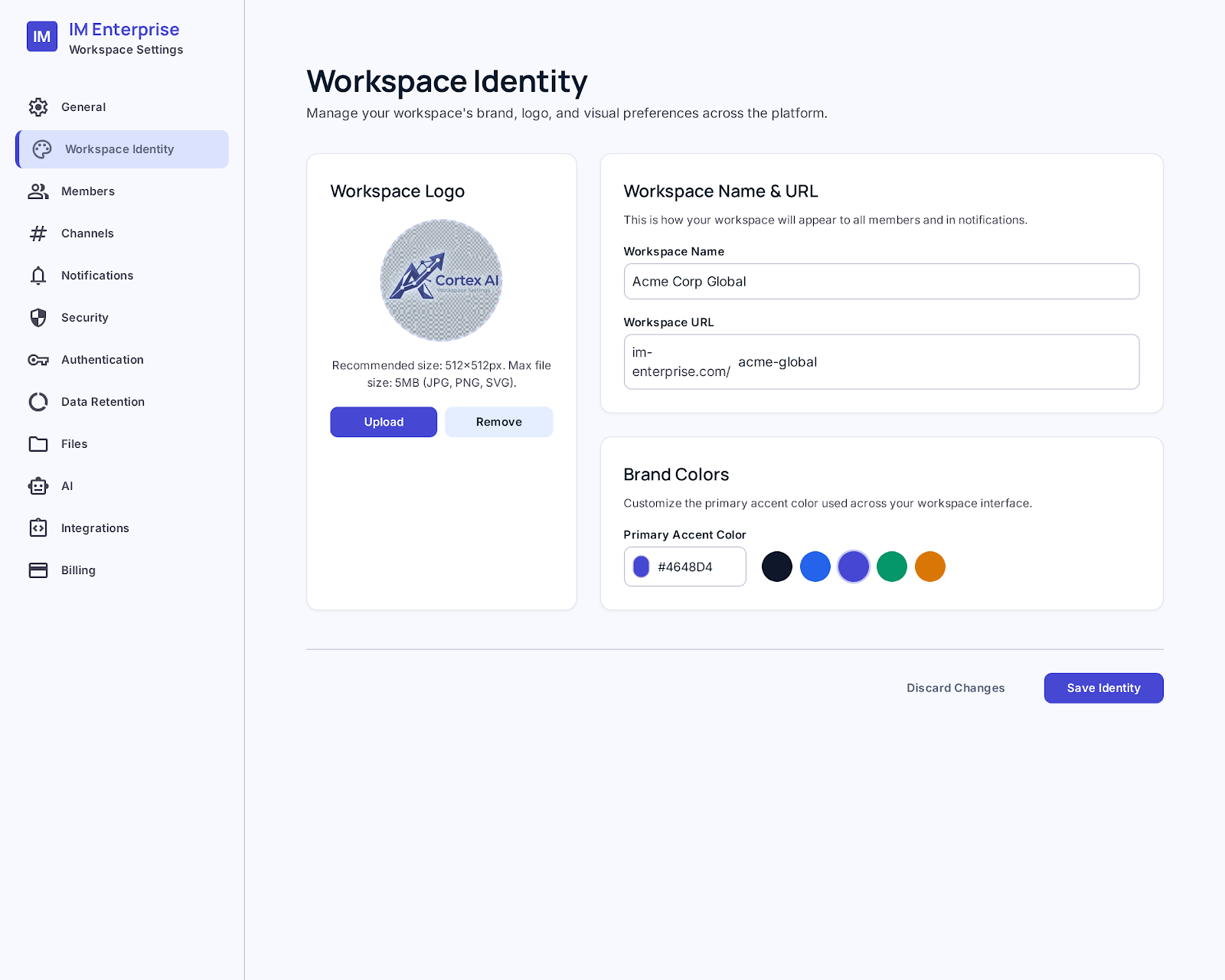The image size is (1225, 980).
Task: Select the indigo accent color swatch
Action: click(x=854, y=567)
